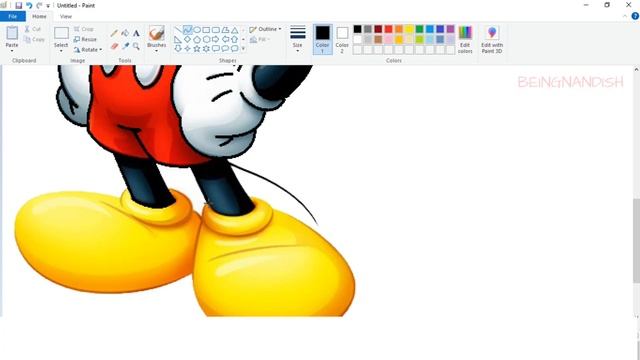Select the Color picker eyedropper tool
640x360 pixels.
click(125, 46)
